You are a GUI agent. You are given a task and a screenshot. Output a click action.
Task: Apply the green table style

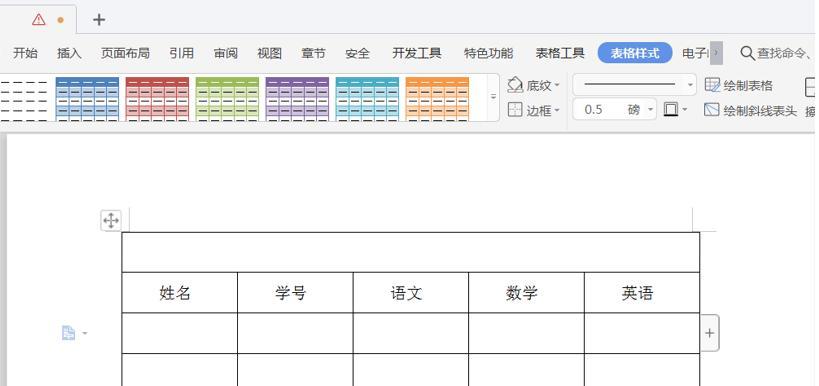coord(227,99)
